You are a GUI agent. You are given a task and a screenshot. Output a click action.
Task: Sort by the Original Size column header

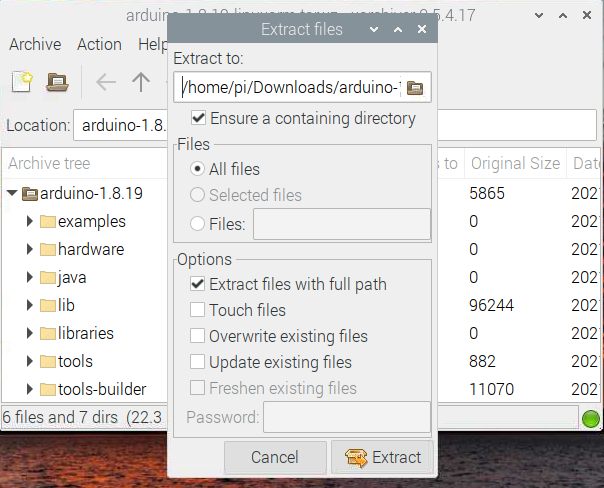(x=515, y=163)
